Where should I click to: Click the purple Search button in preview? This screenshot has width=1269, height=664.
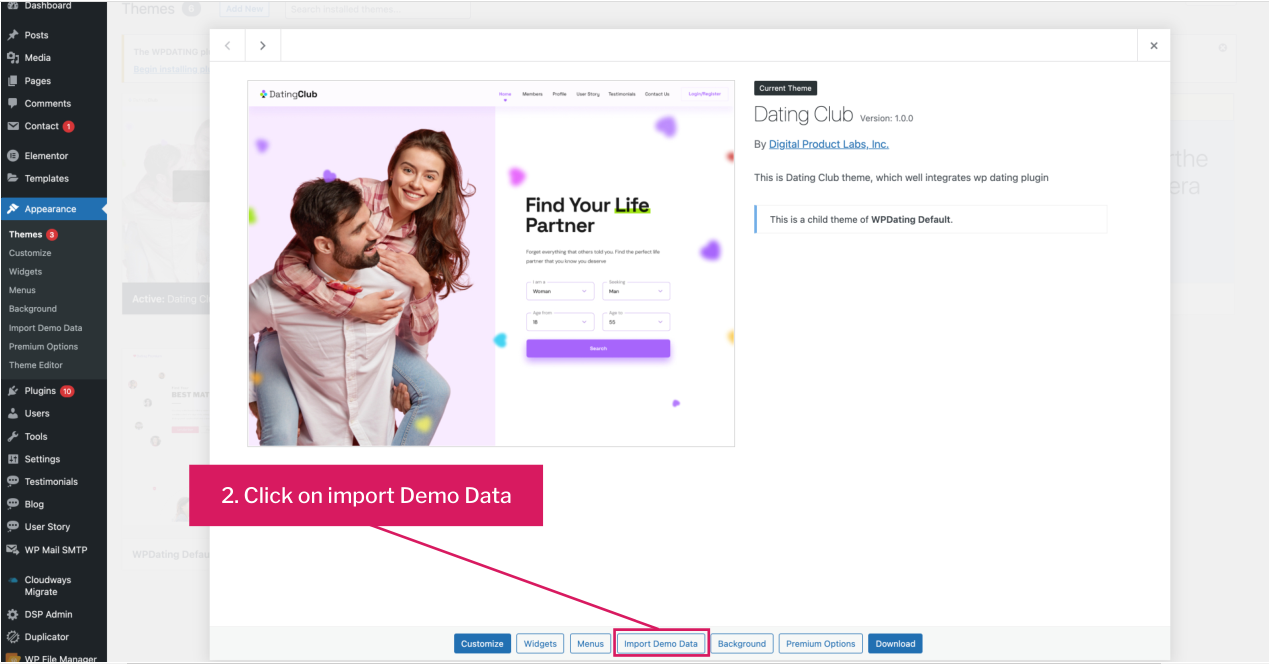click(598, 348)
